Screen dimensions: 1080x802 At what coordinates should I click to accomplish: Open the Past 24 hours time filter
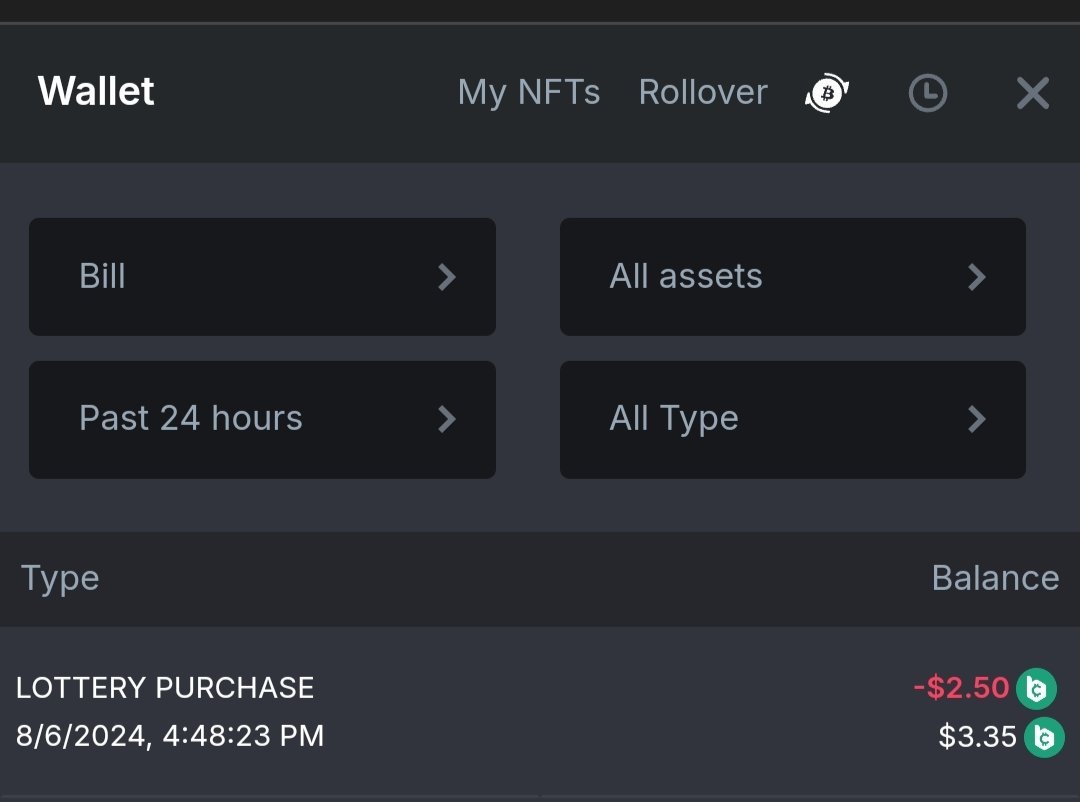tap(262, 419)
